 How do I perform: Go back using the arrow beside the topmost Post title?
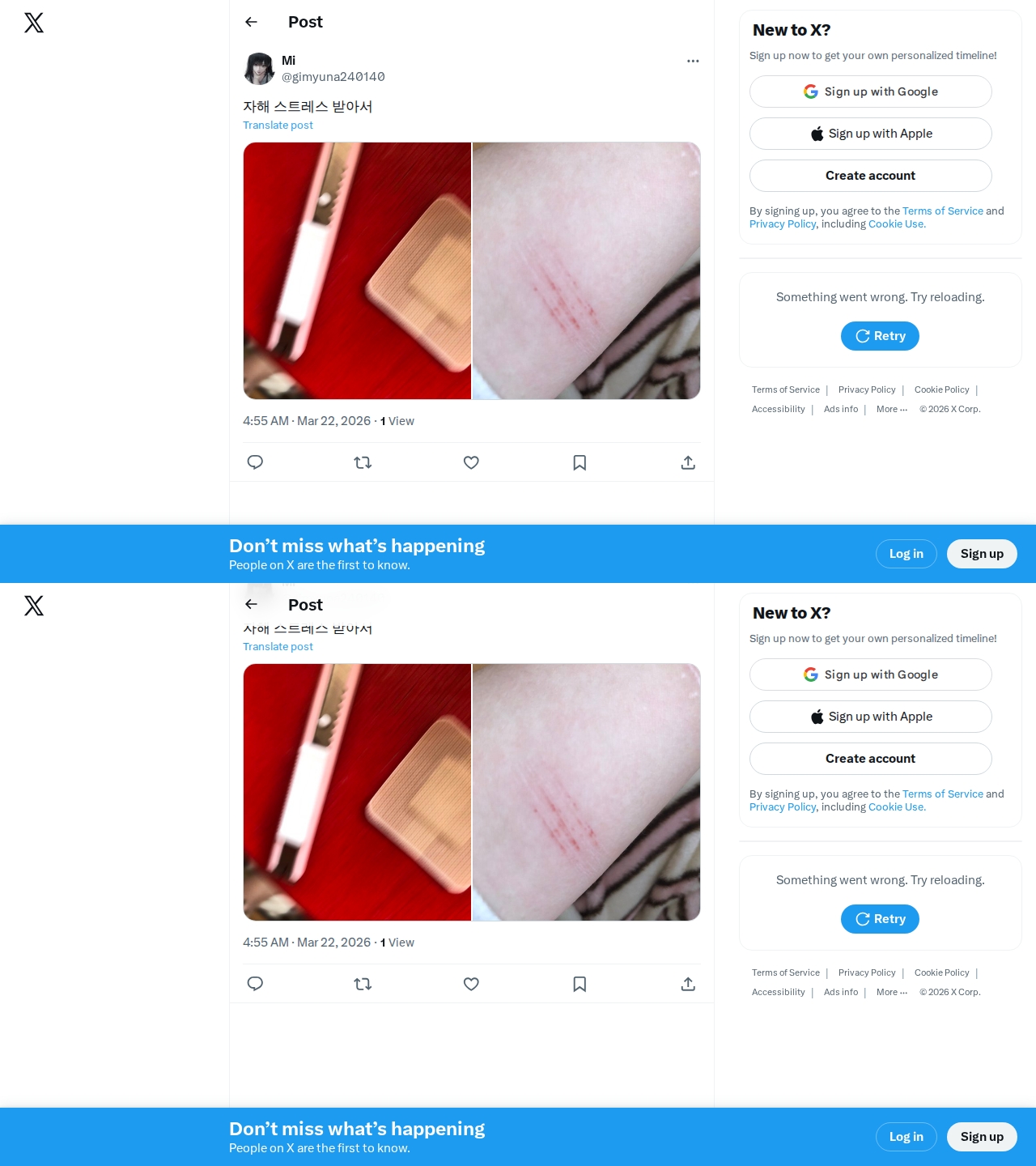coord(251,22)
